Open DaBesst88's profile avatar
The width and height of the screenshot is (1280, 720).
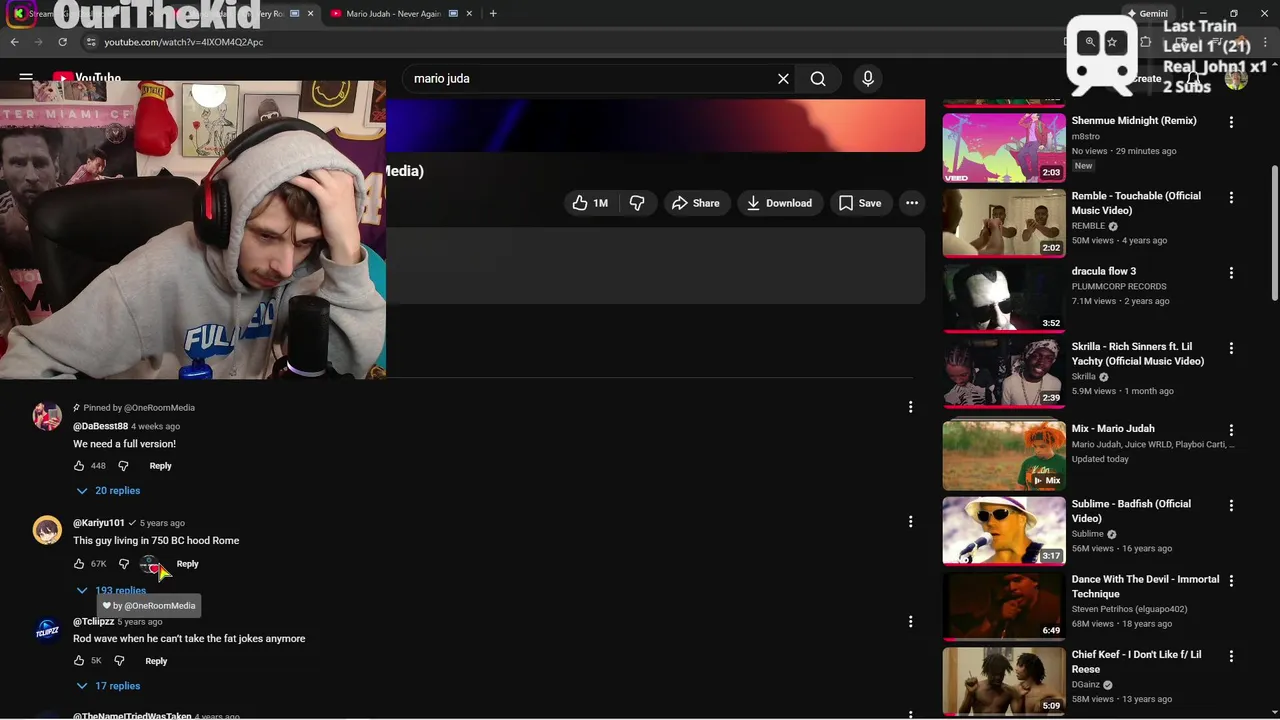pyautogui.click(x=47, y=416)
